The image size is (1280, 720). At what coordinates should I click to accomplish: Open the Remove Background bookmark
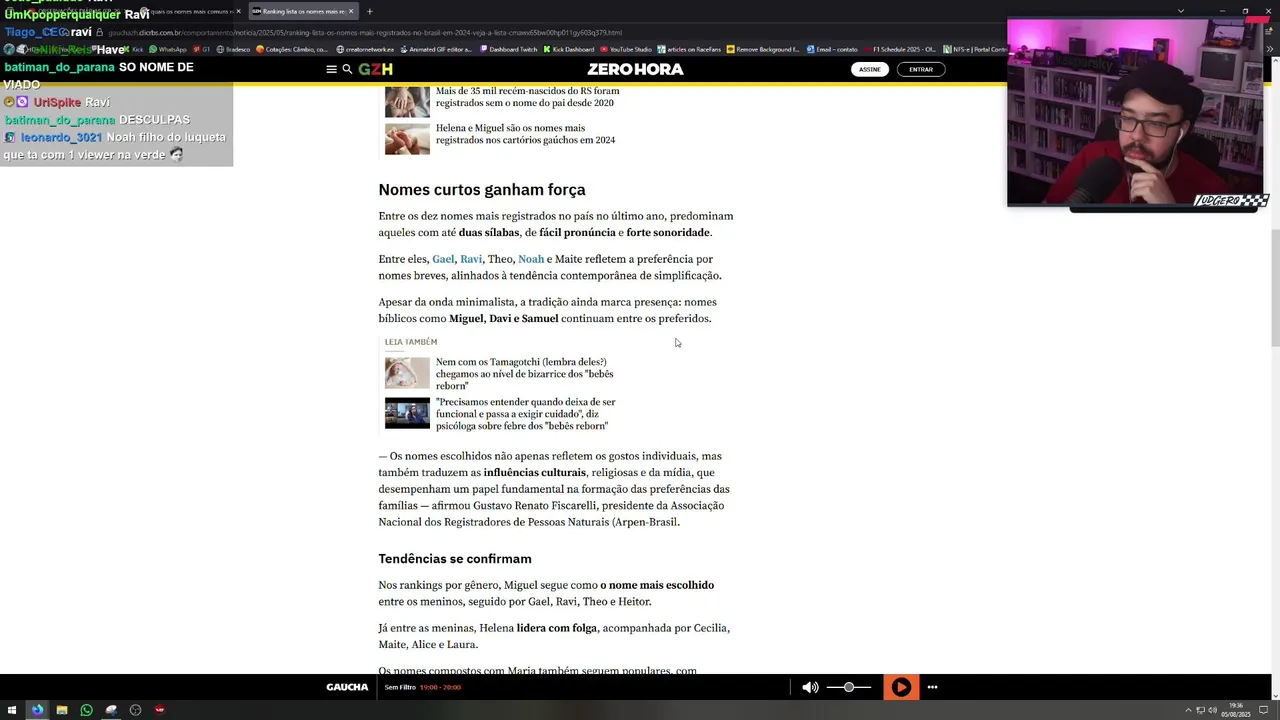pos(763,49)
